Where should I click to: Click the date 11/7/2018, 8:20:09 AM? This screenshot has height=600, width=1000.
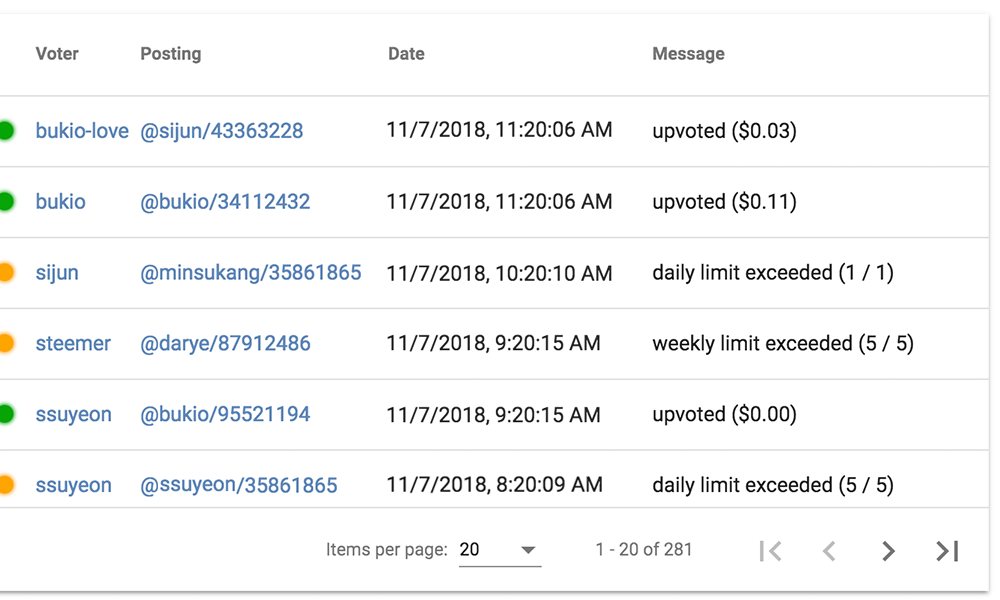coord(495,485)
